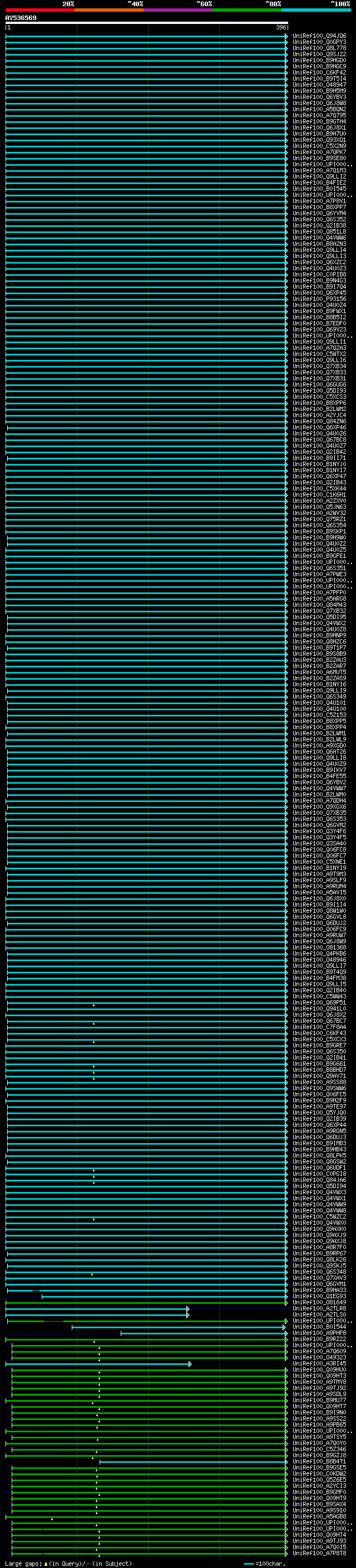This screenshot has height=1568, width=356.
Task: Select hit UniRef100_A6MUT5
Action: [x=319, y=672]
